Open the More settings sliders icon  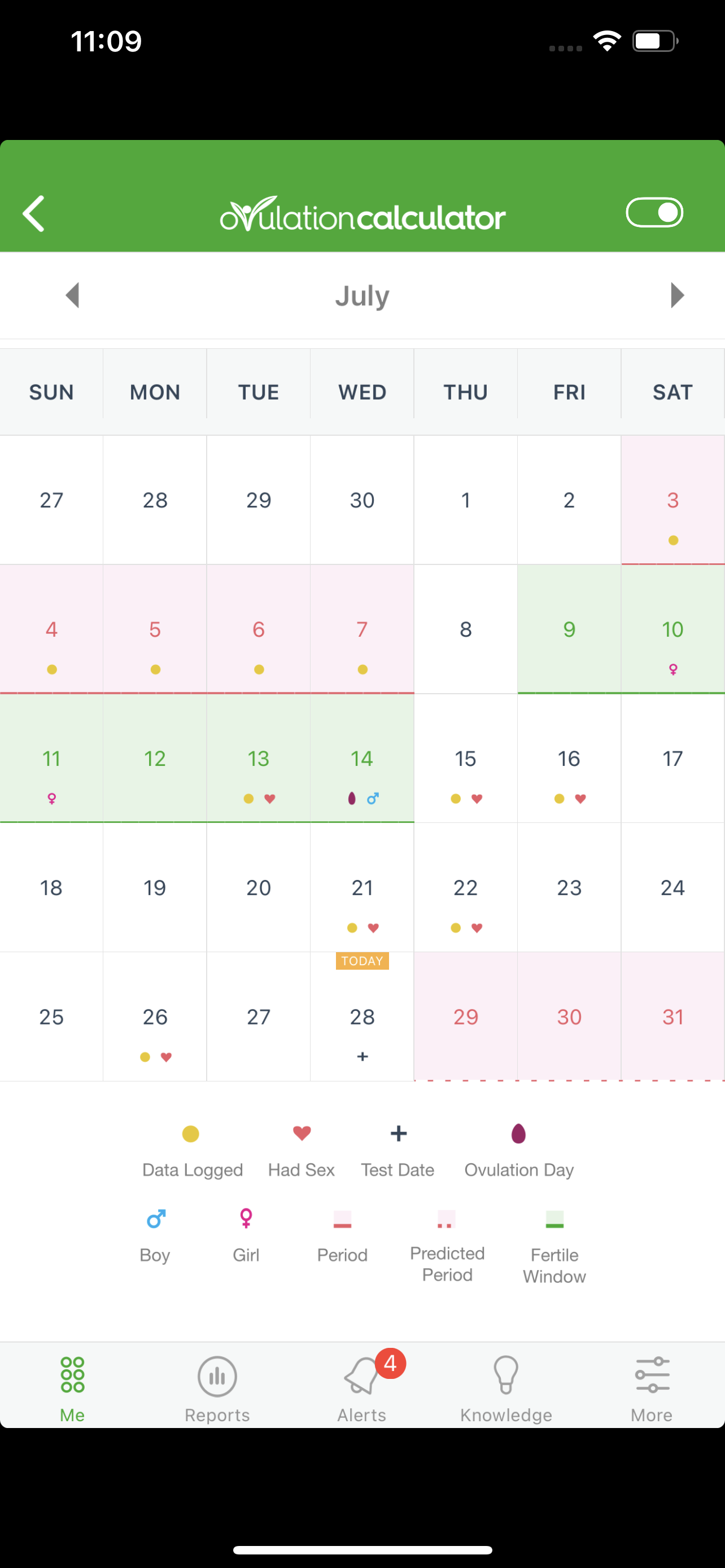(x=652, y=1375)
